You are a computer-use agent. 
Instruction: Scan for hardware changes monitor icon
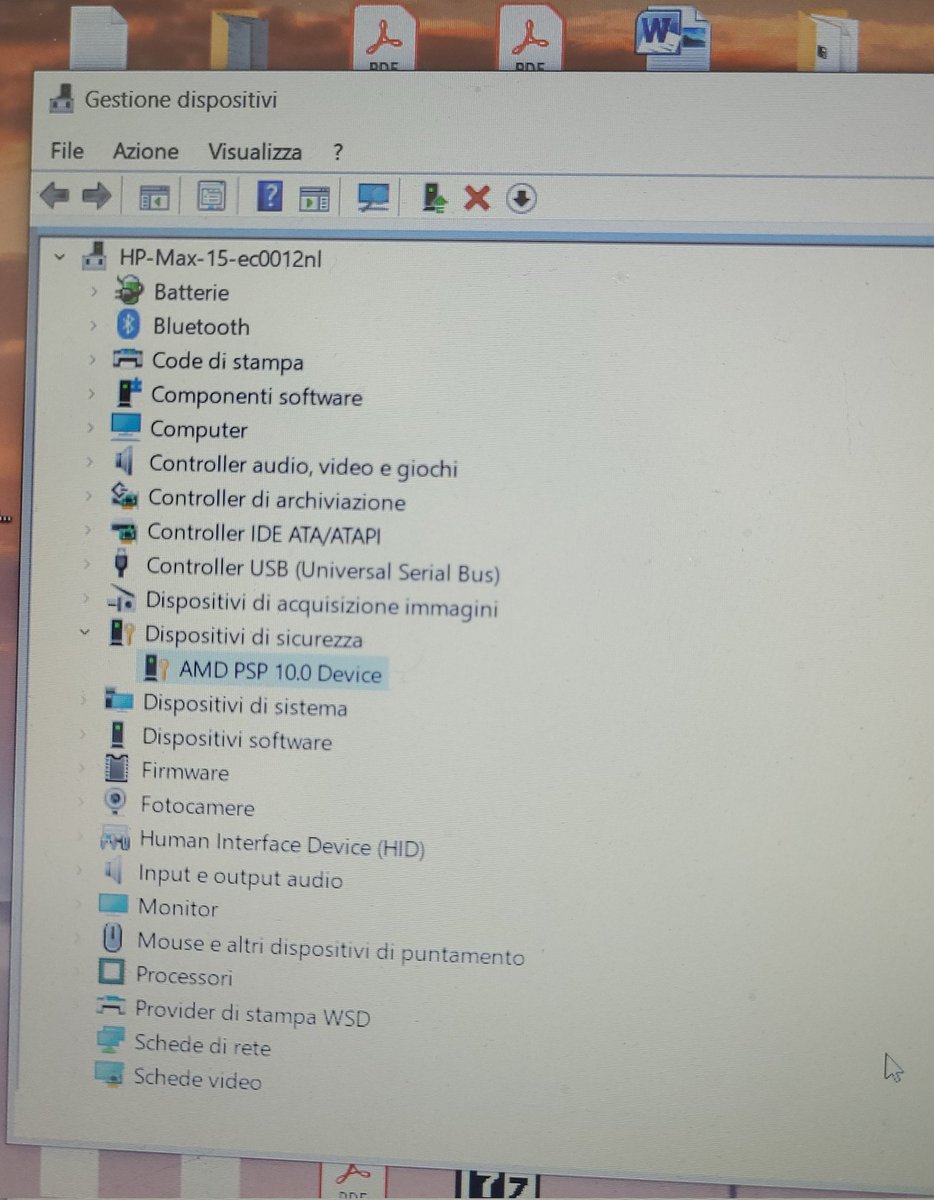click(373, 197)
